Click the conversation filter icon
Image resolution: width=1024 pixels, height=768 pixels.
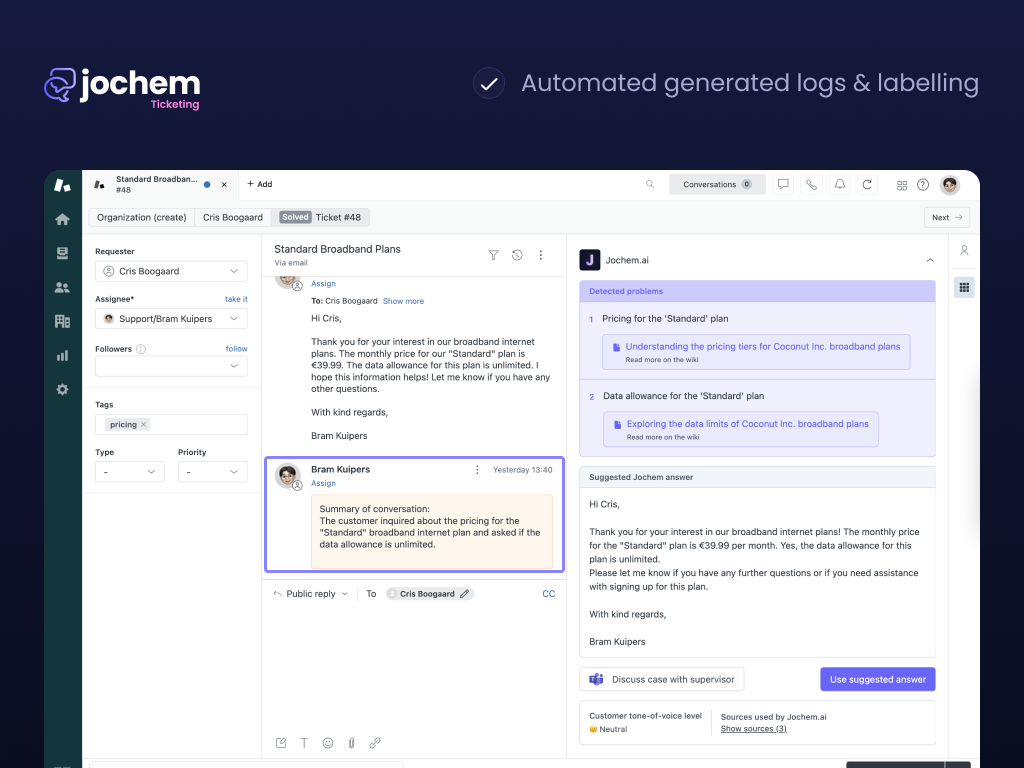[493, 255]
